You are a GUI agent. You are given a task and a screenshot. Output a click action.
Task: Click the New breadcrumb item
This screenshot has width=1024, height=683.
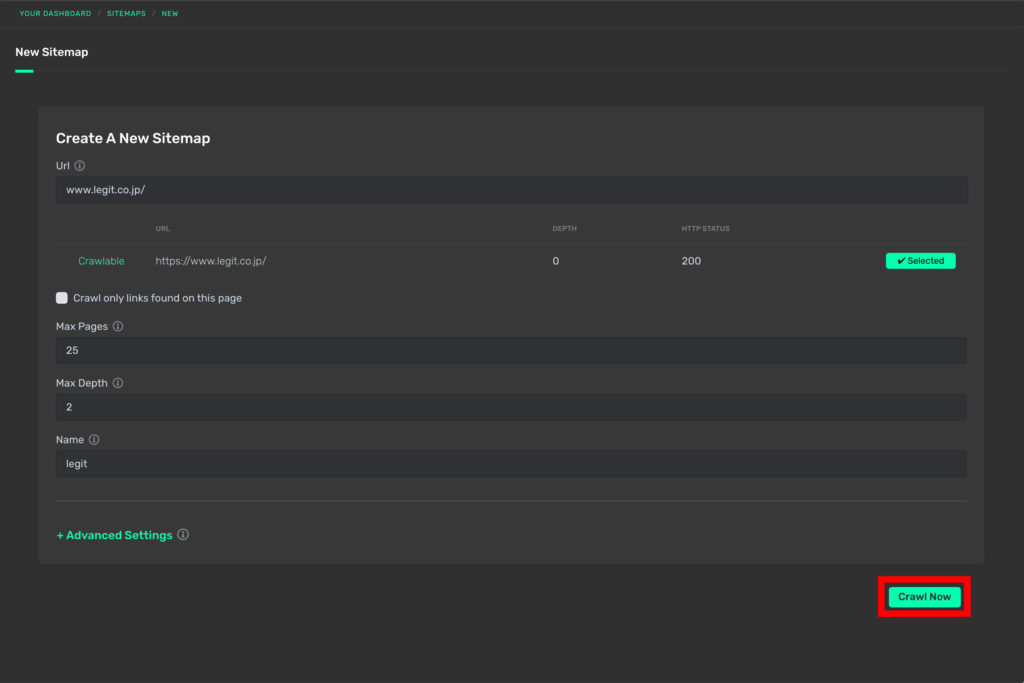coord(170,14)
